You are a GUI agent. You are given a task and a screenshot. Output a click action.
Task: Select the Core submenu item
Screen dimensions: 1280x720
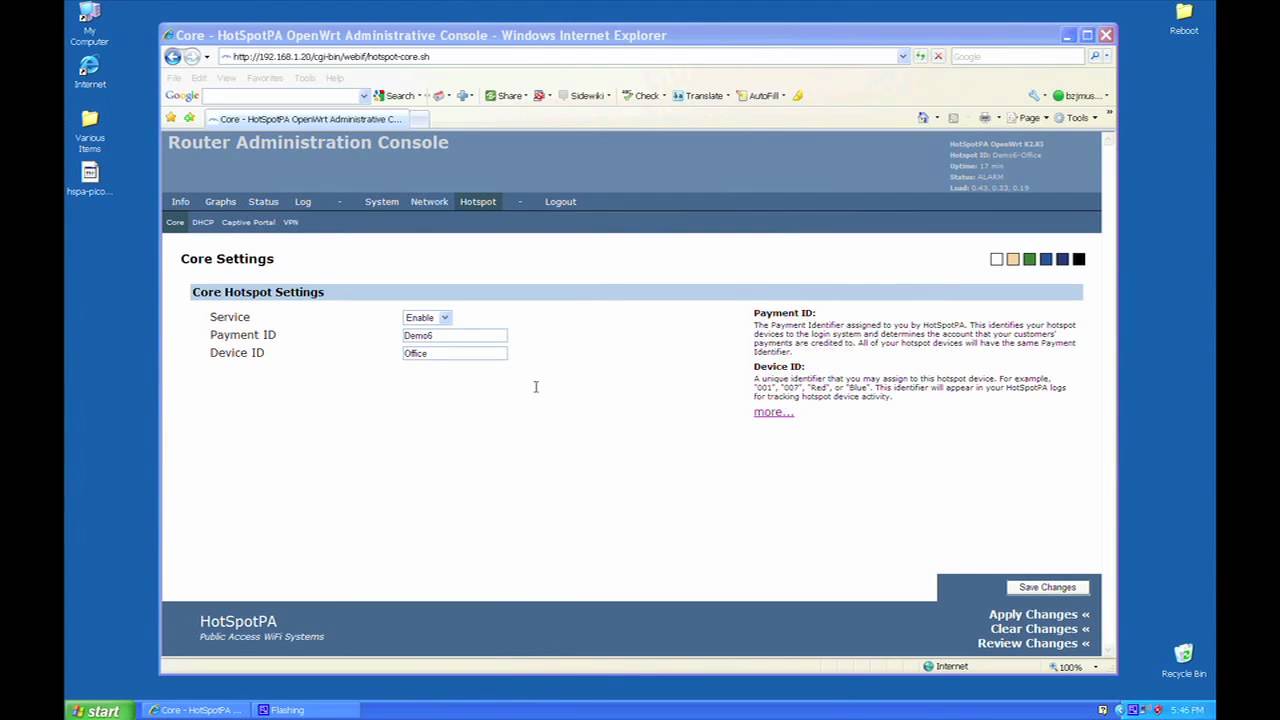[x=175, y=222]
